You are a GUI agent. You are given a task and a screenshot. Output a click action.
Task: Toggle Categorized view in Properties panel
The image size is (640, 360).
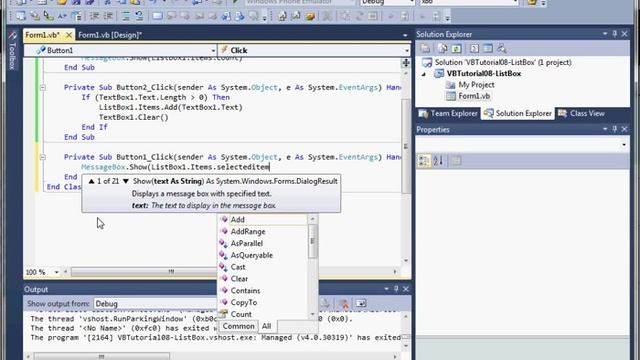click(424, 161)
